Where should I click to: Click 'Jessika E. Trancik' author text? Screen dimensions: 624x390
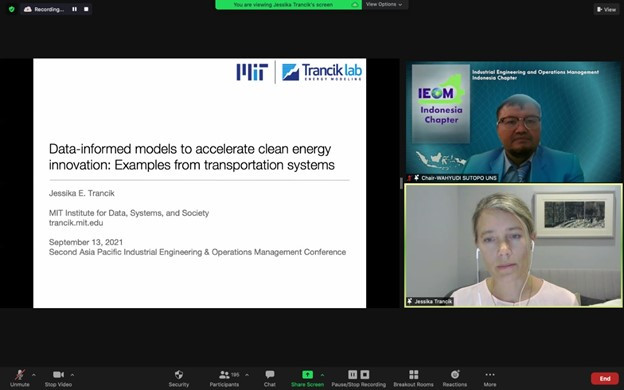82,193
